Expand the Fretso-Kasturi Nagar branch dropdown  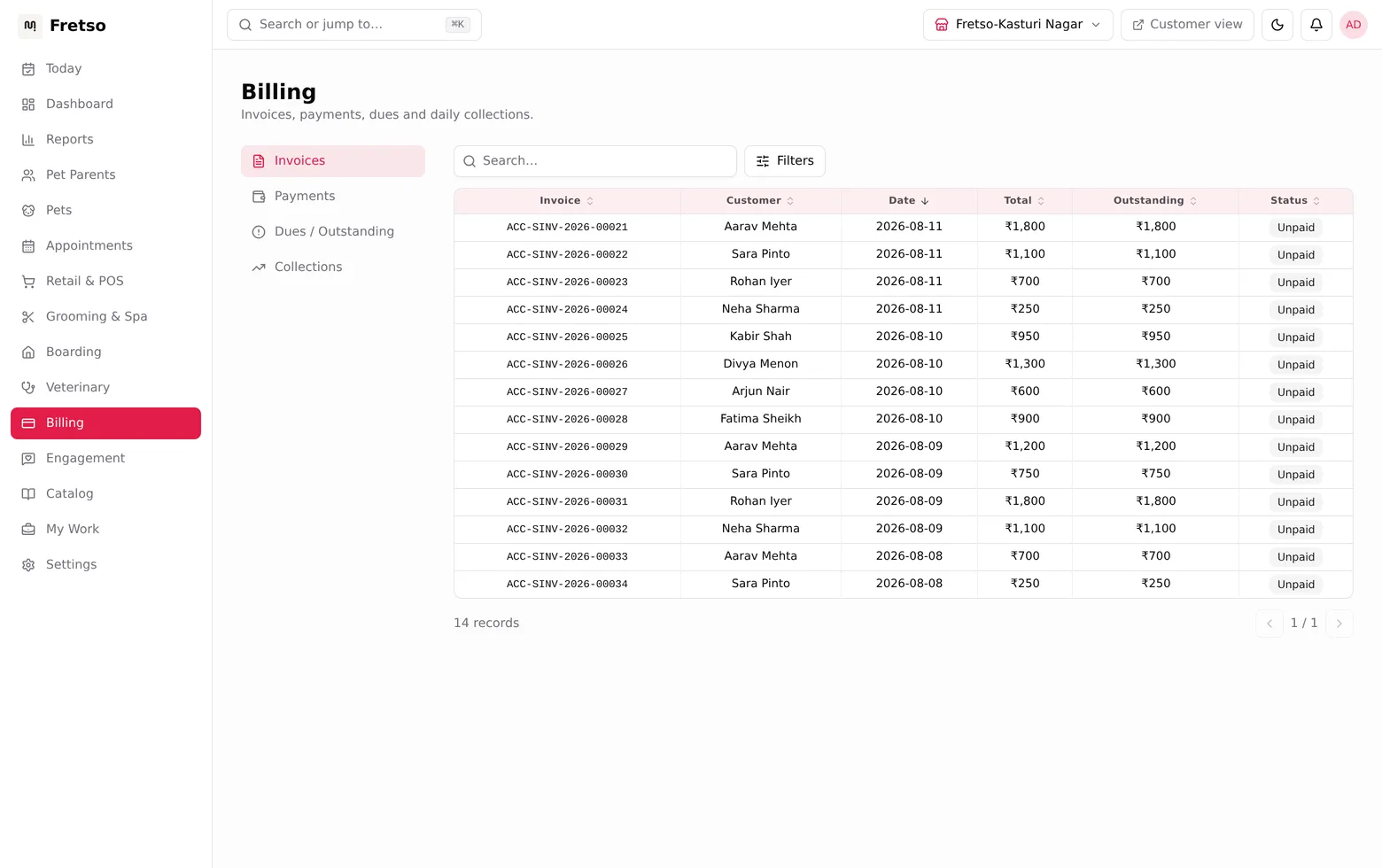(1018, 25)
